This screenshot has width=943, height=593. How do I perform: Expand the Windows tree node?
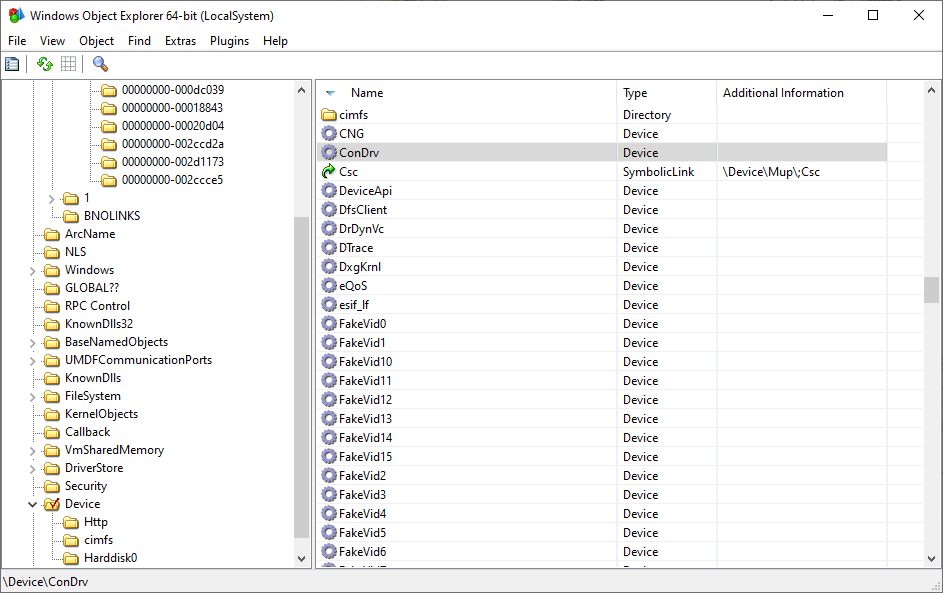point(32,271)
